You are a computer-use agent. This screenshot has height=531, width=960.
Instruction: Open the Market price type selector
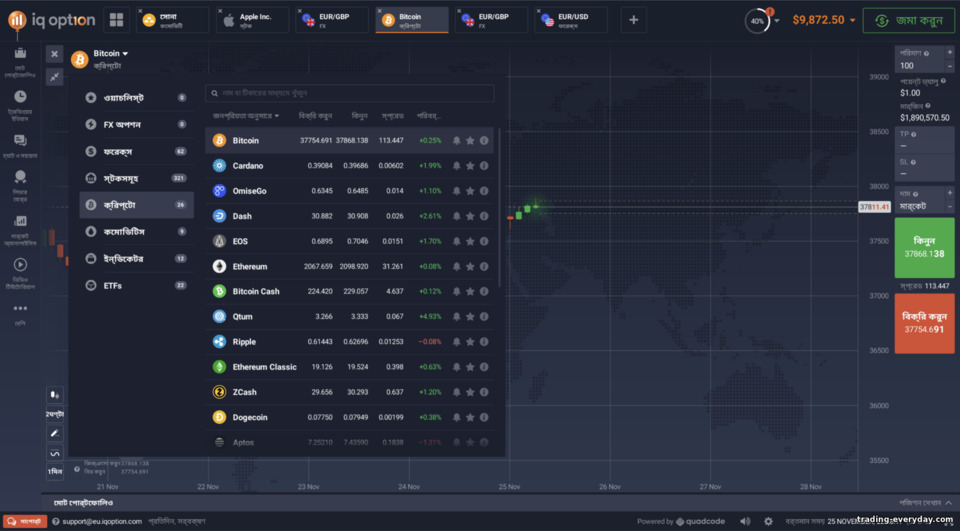pyautogui.click(x=920, y=200)
